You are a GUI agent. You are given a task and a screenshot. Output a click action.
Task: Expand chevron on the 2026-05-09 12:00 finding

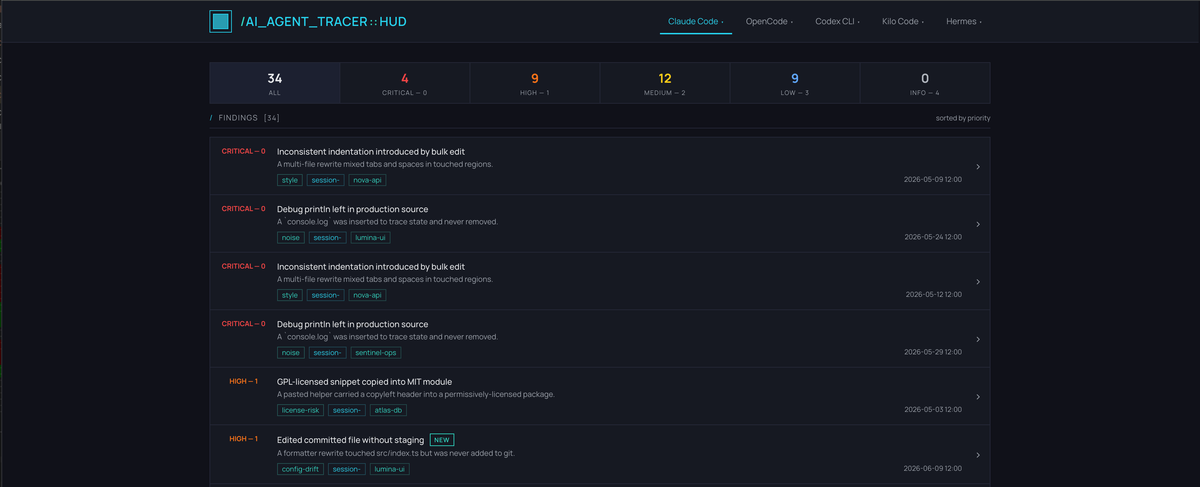click(x=977, y=167)
